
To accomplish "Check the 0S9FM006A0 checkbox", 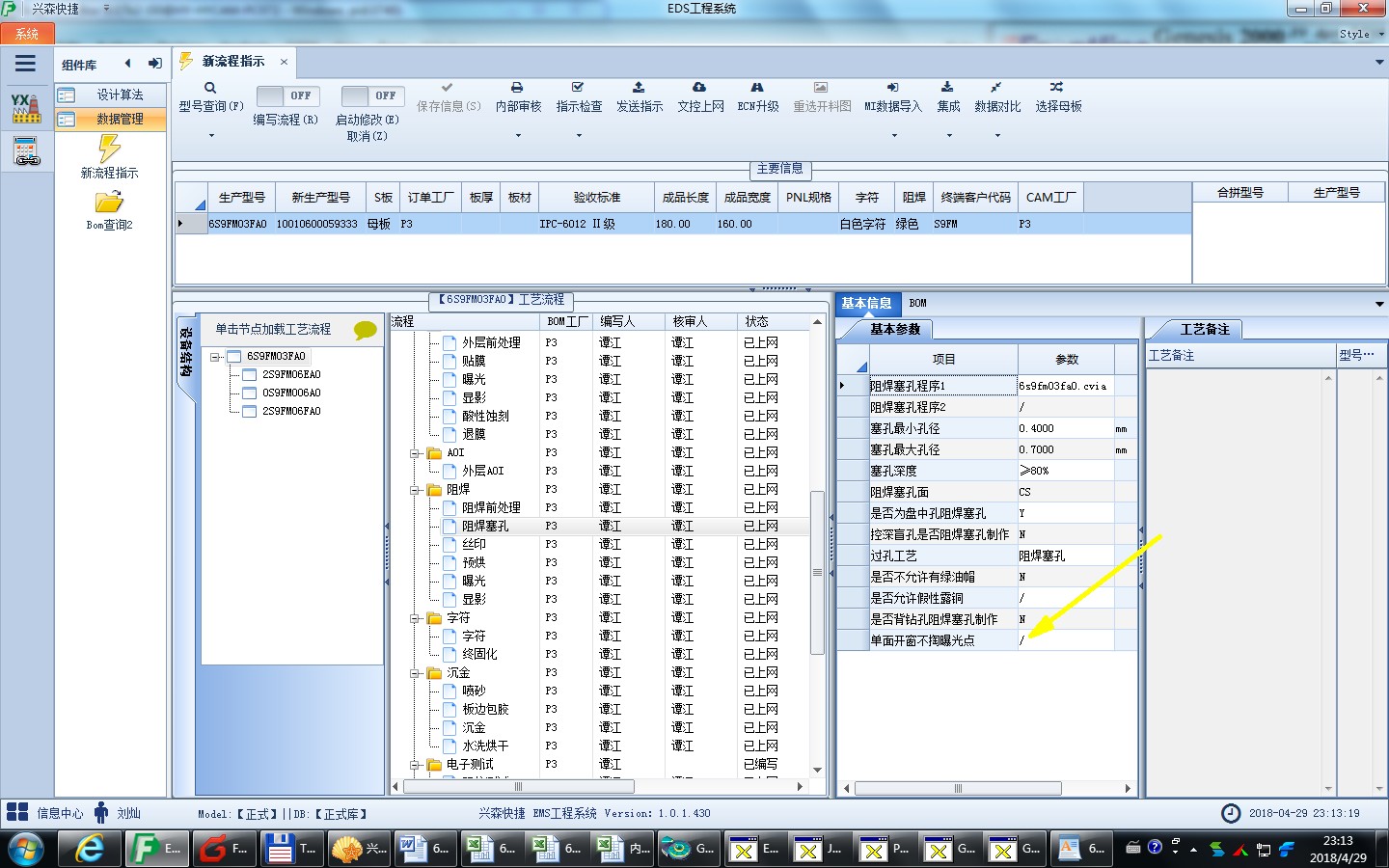I will [x=250, y=393].
